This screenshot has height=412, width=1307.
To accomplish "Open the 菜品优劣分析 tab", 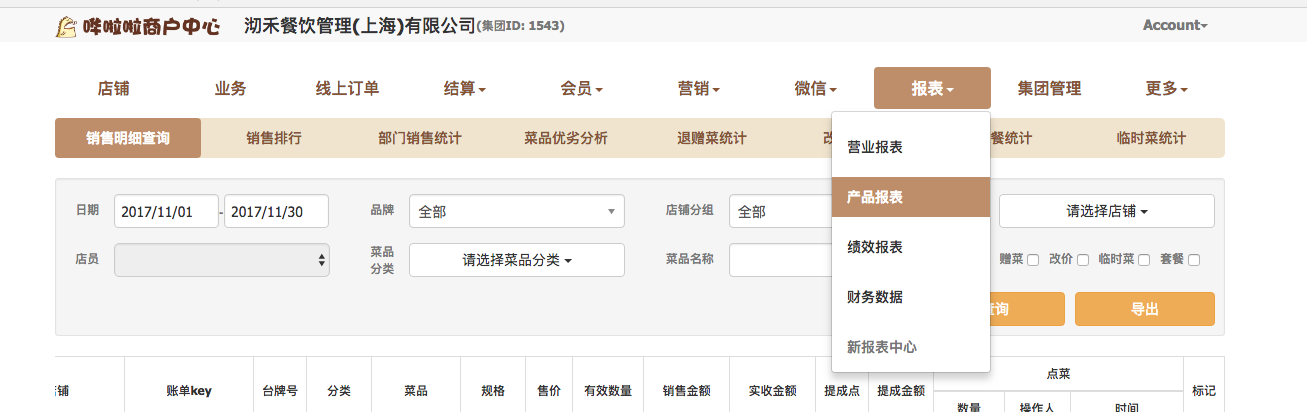I will point(565,138).
